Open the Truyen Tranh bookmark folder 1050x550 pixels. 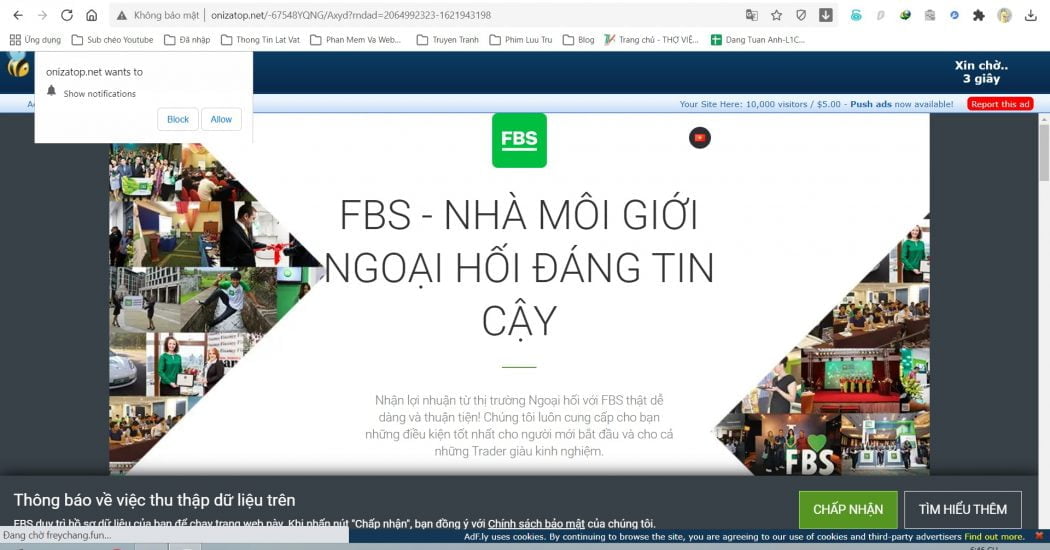tap(448, 40)
